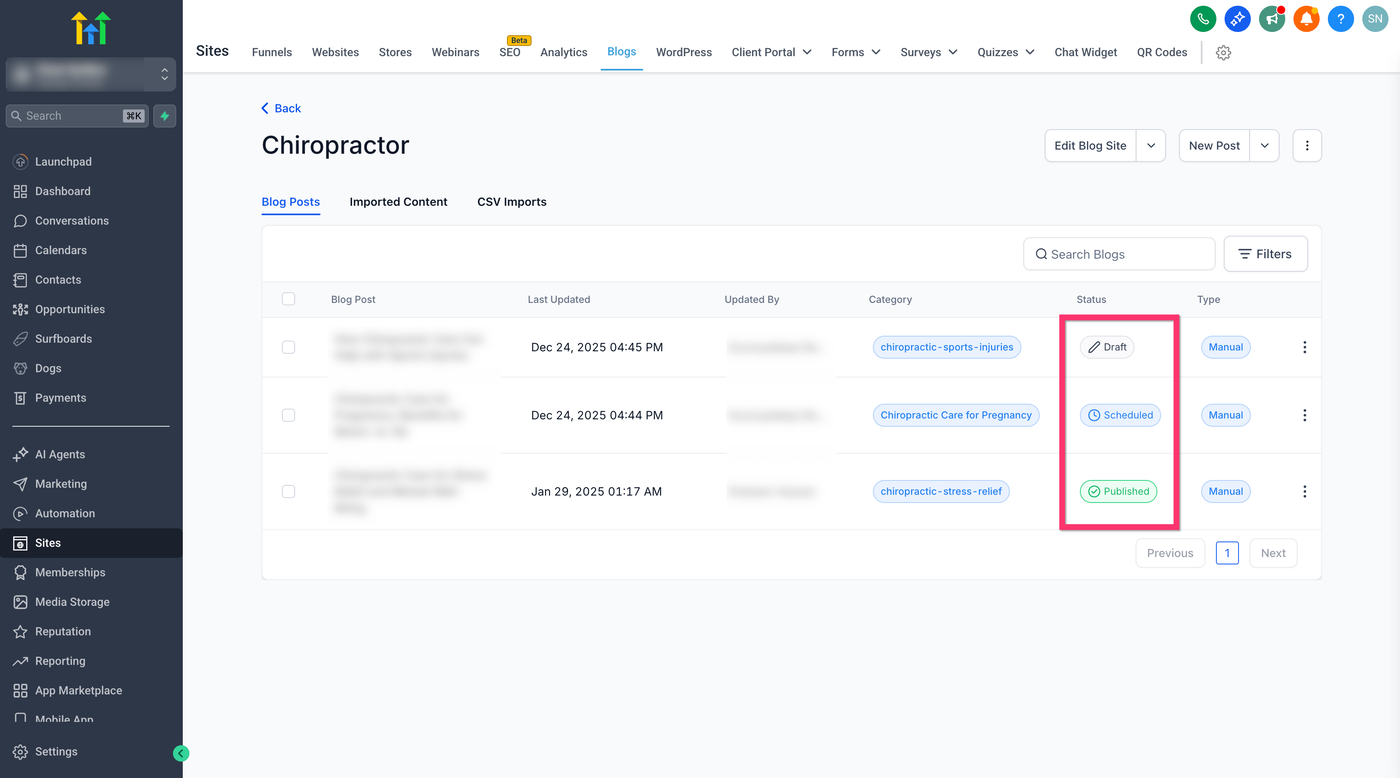Click chiropractic-stress-relief category tag
Screen dimensions: 1400x778
coord(941,491)
